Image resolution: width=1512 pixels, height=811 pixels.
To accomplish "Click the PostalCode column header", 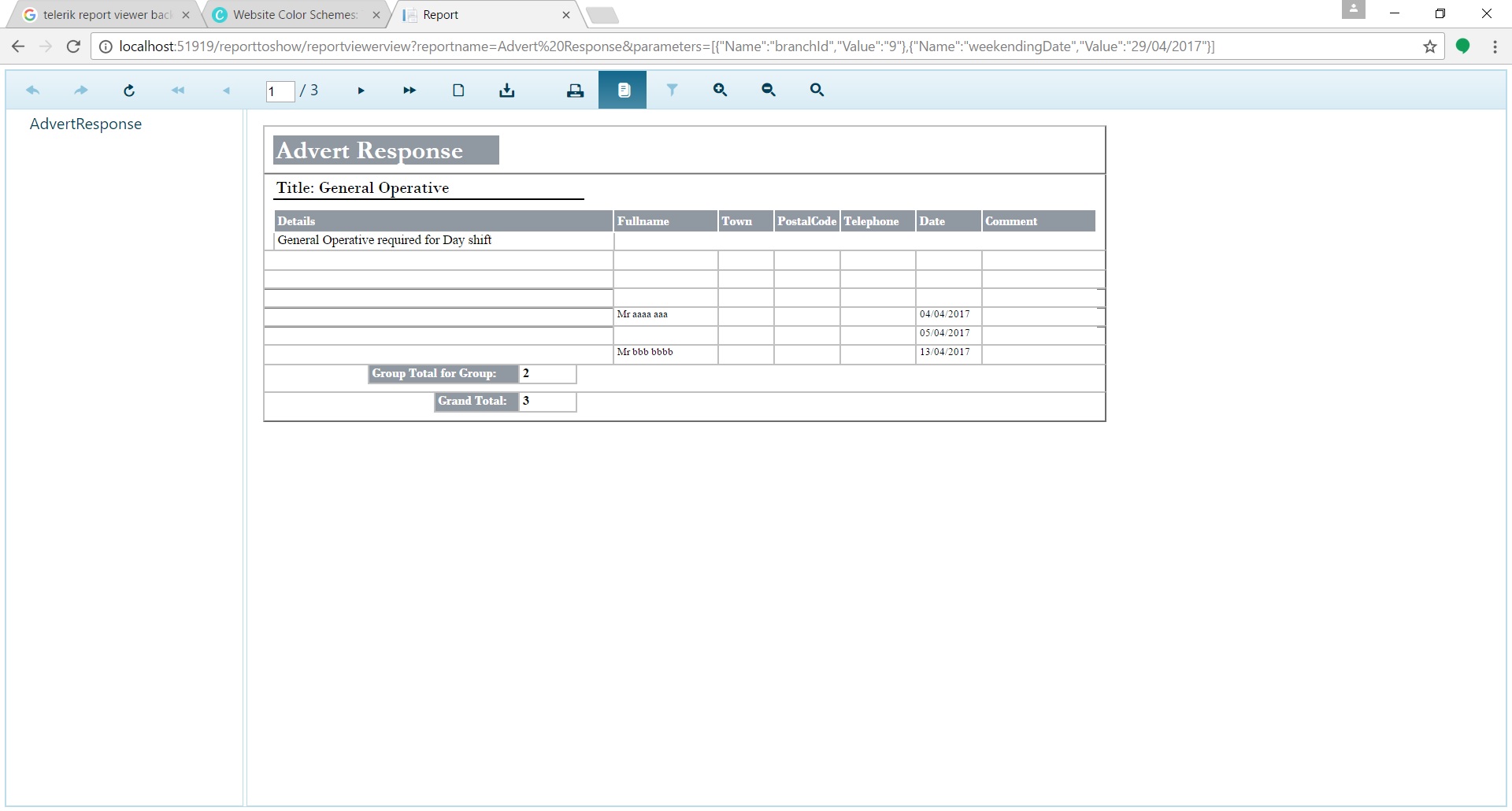I will click(x=807, y=221).
